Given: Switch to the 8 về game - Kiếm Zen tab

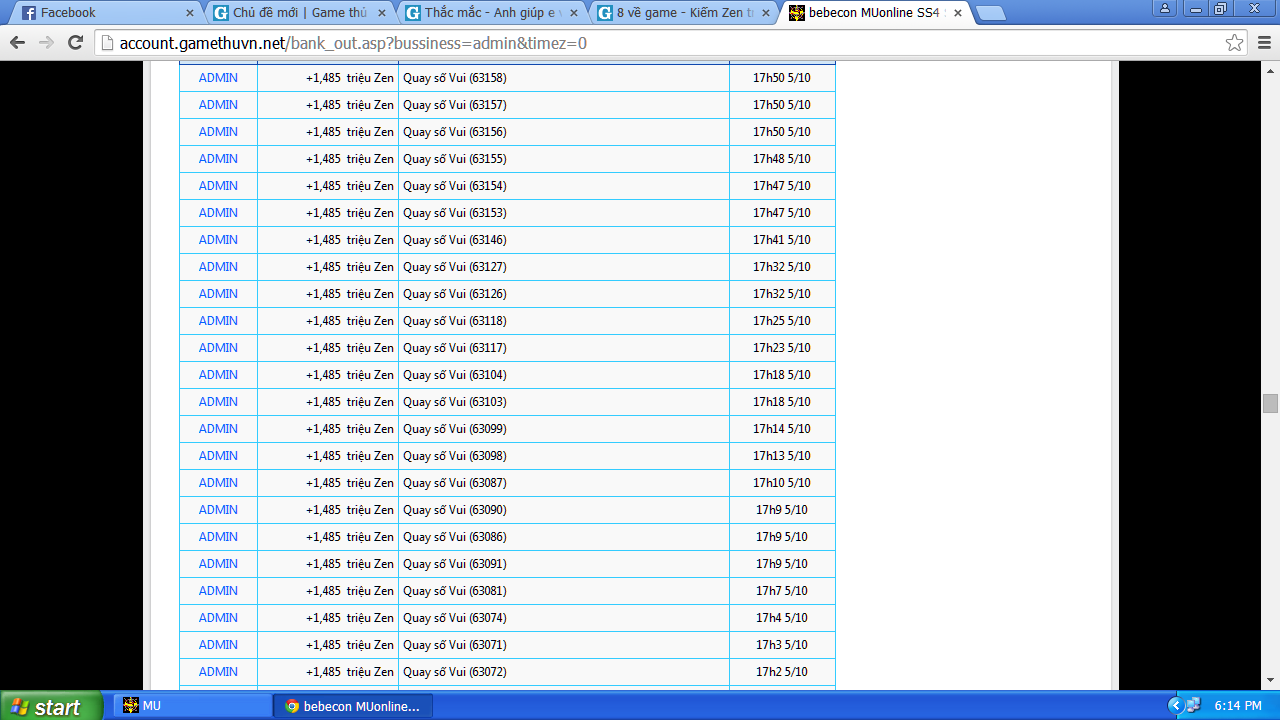Looking at the screenshot, I should point(684,13).
